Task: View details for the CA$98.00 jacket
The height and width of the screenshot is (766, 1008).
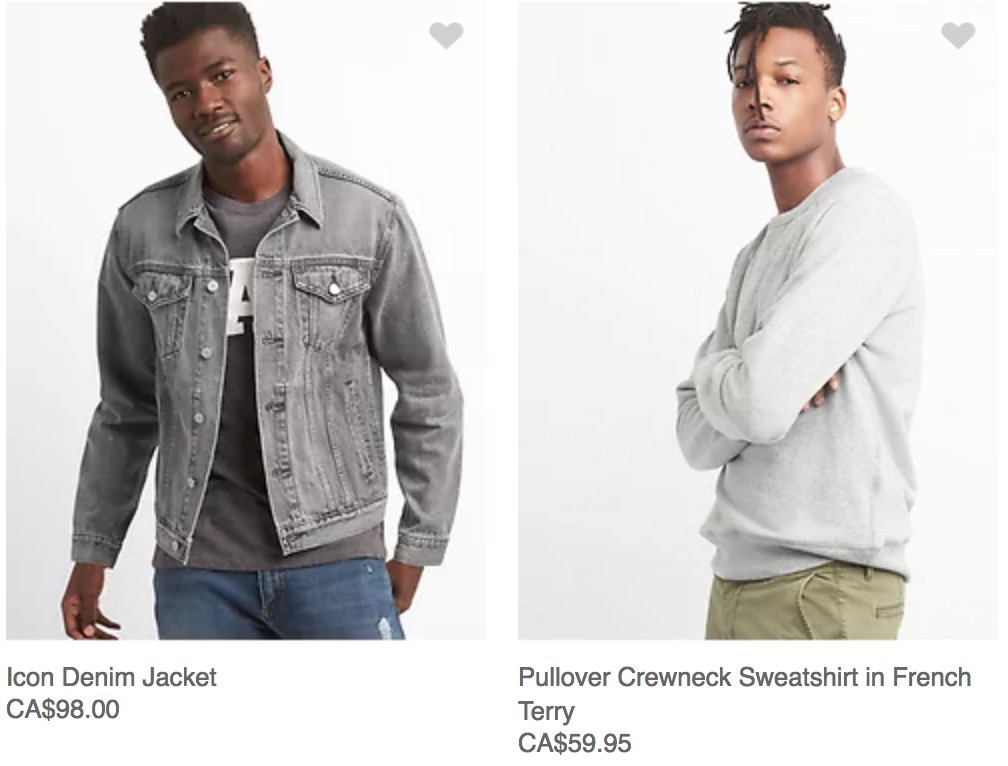Action: tap(111, 677)
